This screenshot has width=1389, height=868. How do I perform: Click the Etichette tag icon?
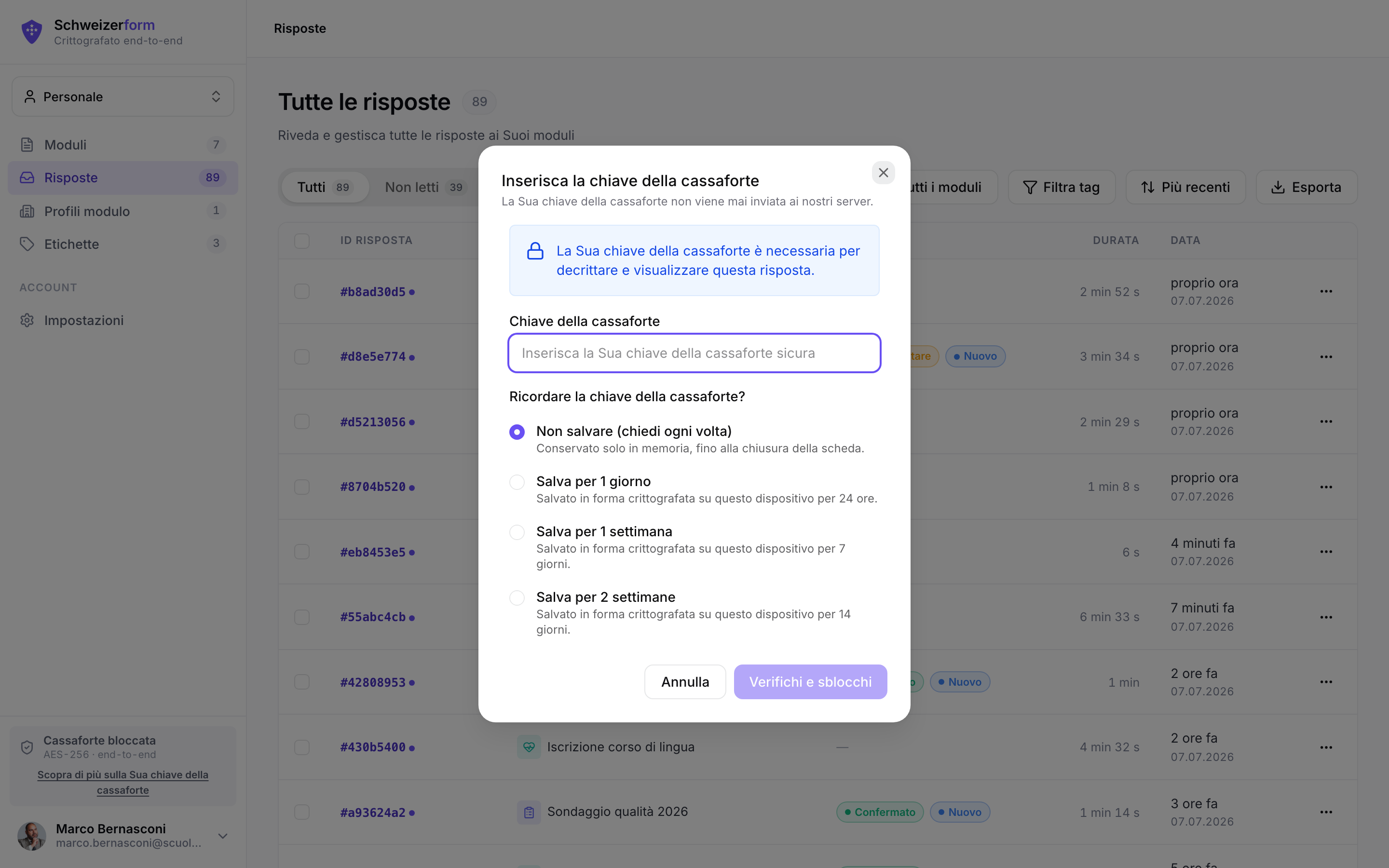pos(27,244)
